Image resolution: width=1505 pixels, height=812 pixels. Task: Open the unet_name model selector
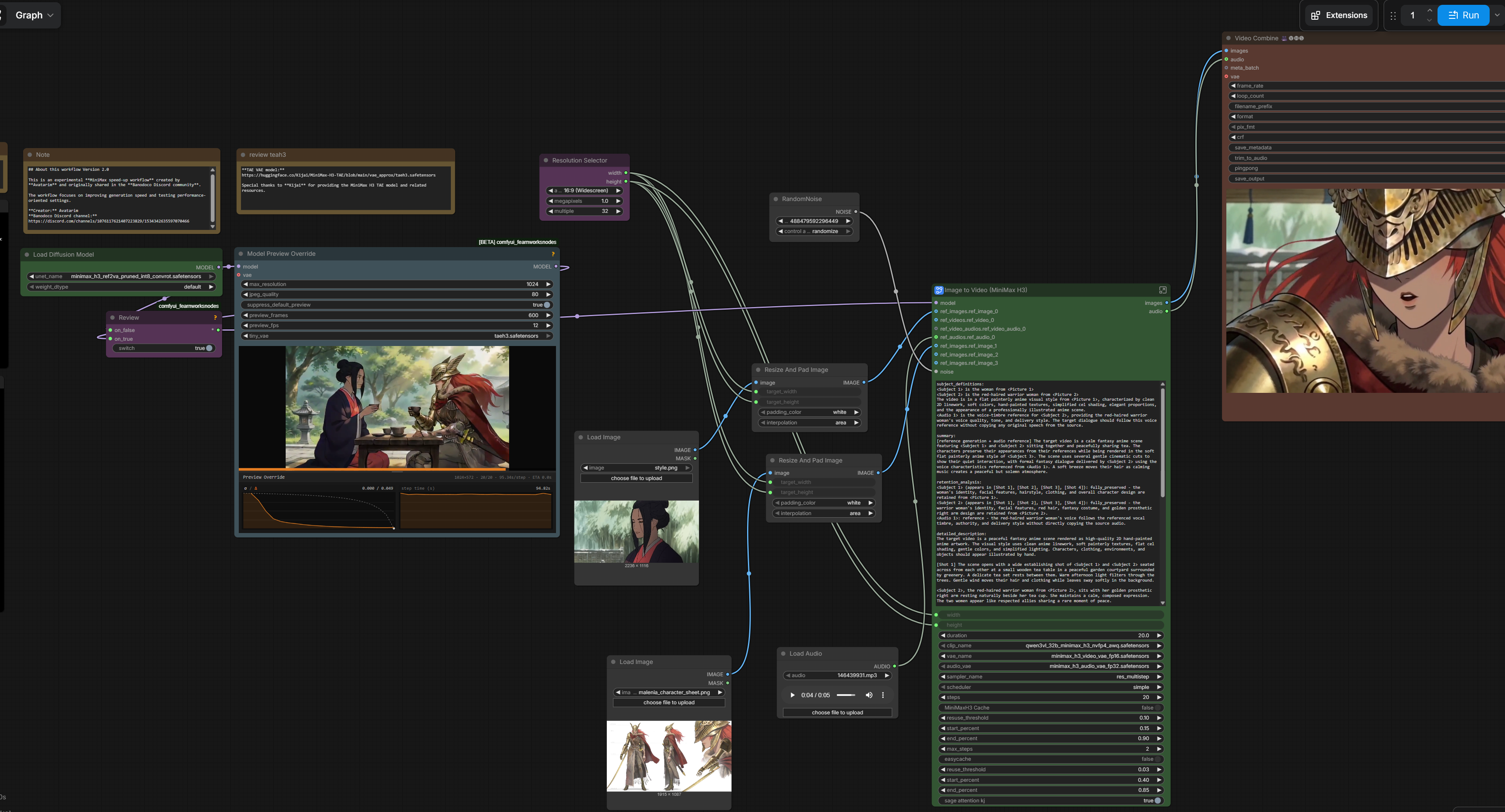(121, 277)
